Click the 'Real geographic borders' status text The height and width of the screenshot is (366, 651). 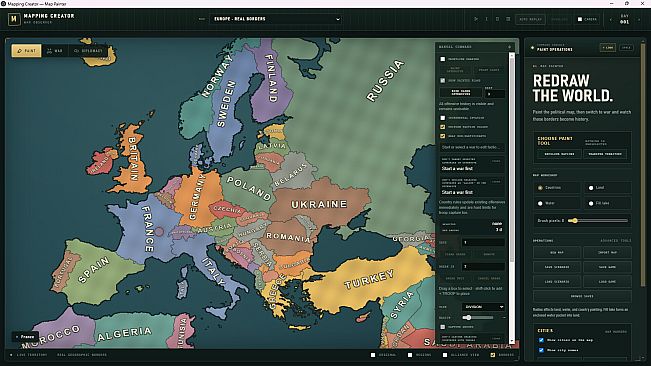click(82, 355)
